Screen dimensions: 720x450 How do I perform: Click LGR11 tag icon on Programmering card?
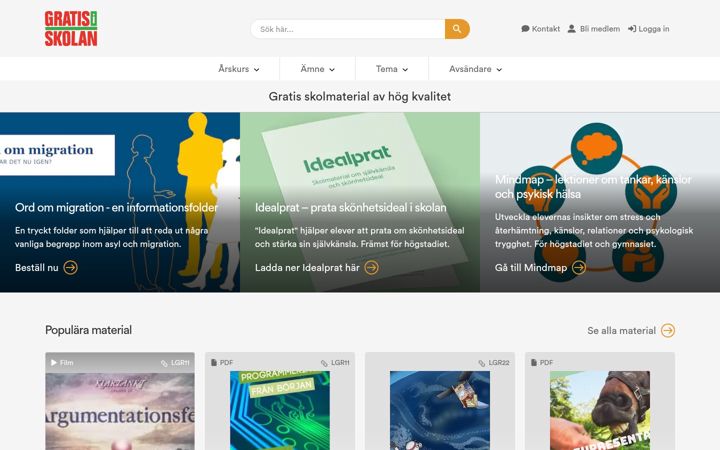coord(324,363)
